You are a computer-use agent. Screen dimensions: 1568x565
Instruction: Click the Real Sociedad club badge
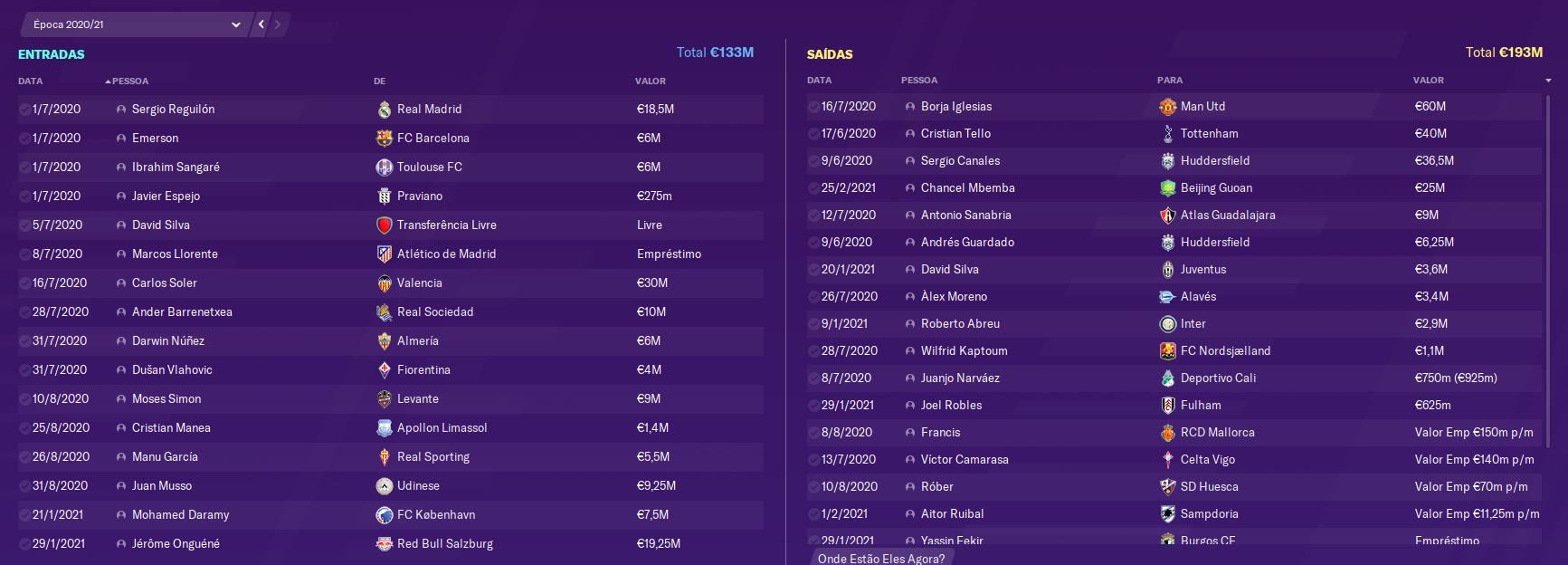[x=385, y=312]
